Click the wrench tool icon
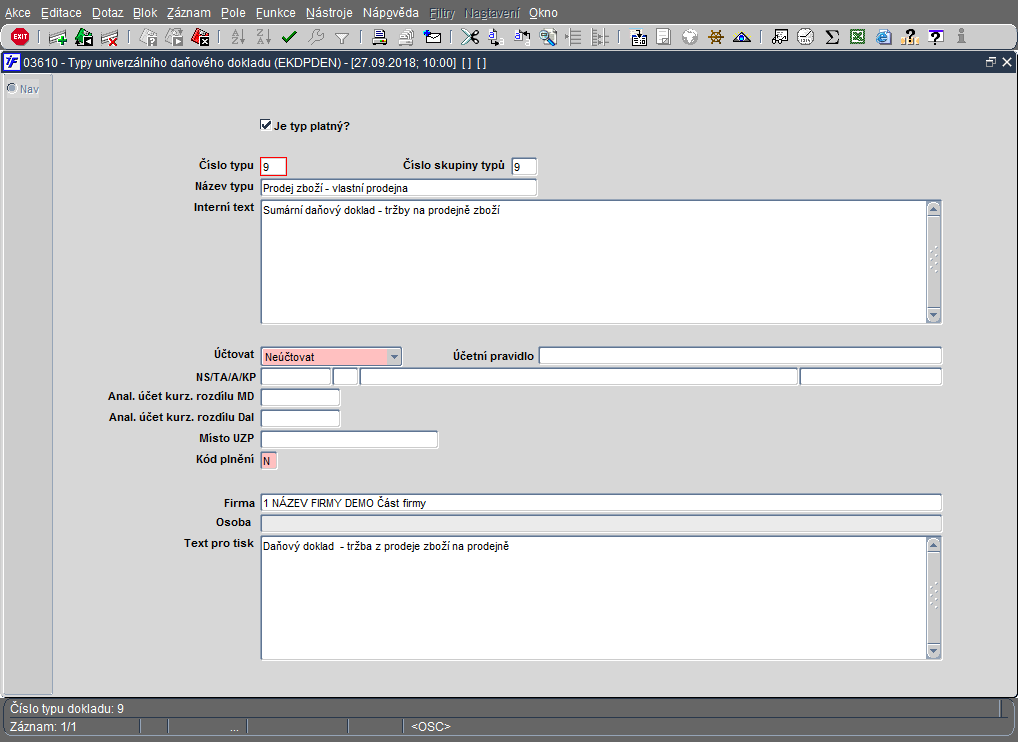The height and width of the screenshot is (742, 1018). 316,38
